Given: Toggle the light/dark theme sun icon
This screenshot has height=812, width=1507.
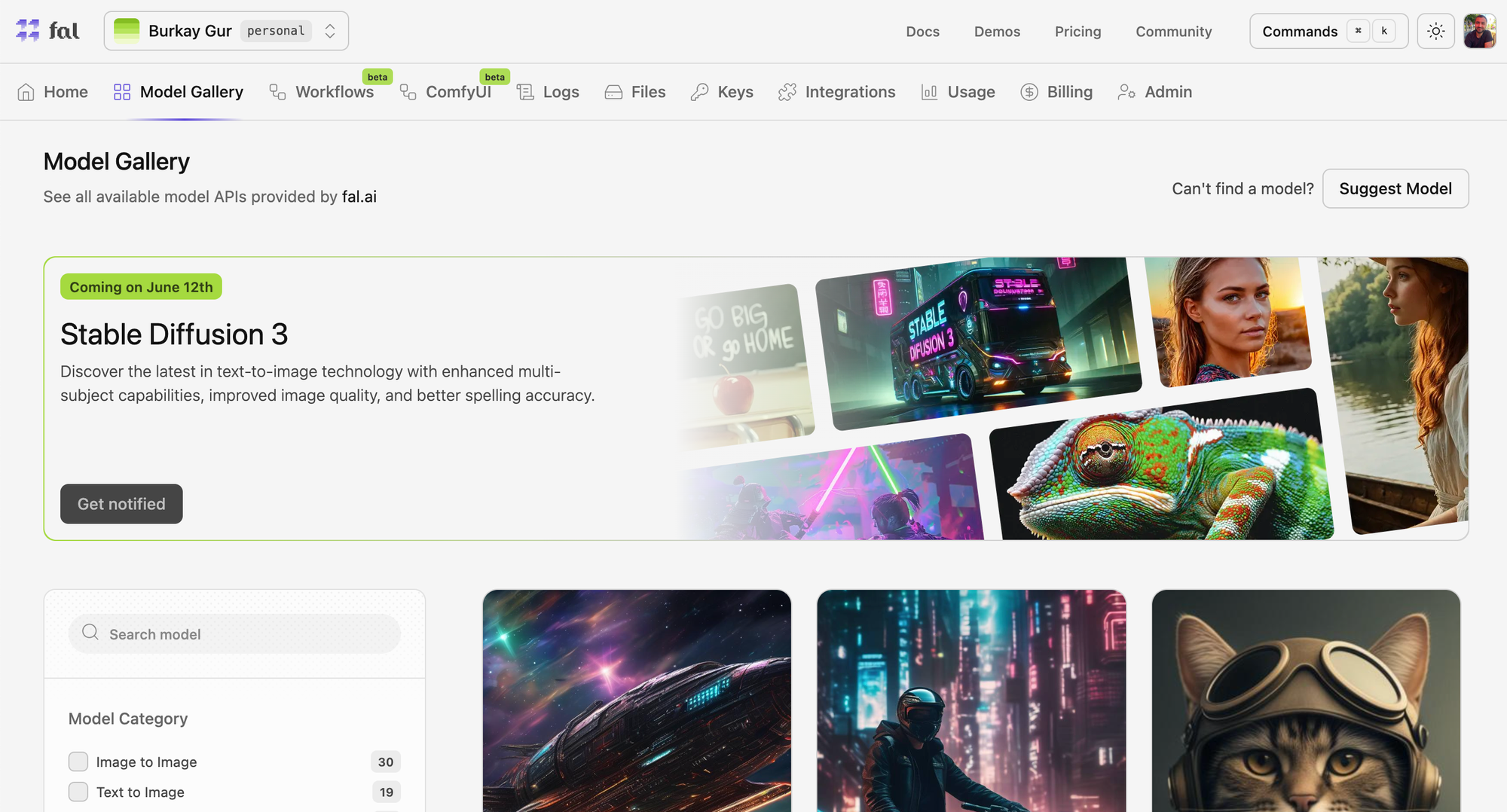Looking at the screenshot, I should [x=1435, y=31].
